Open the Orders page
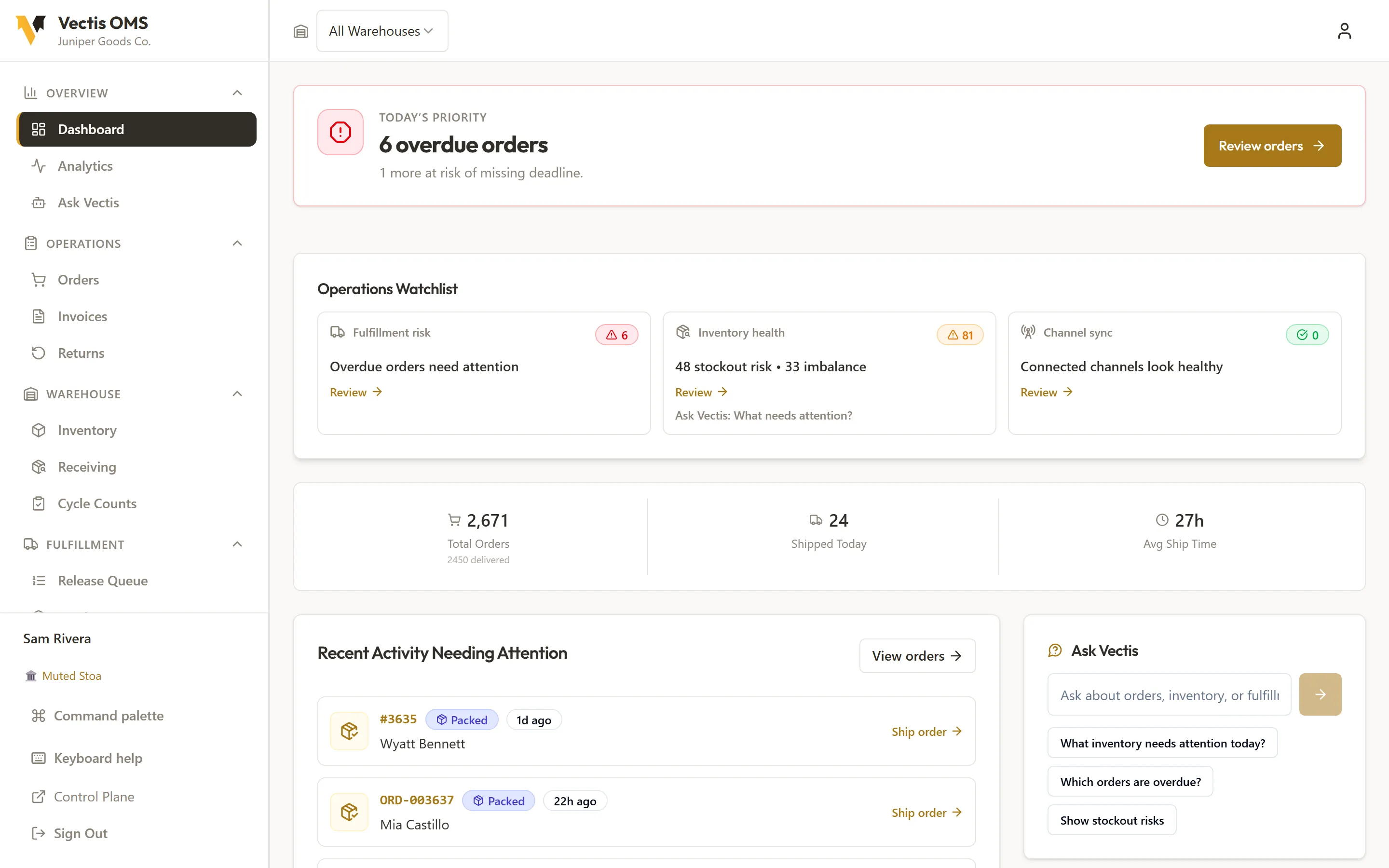The image size is (1389, 868). click(136, 280)
